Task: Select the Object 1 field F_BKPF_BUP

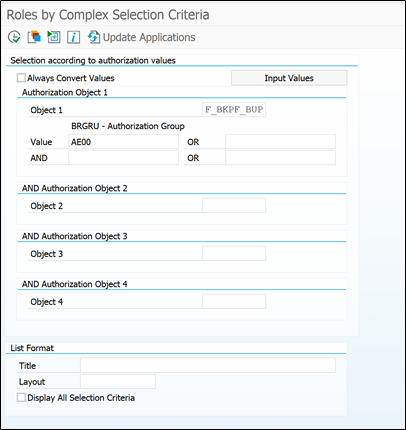Action: (x=234, y=110)
